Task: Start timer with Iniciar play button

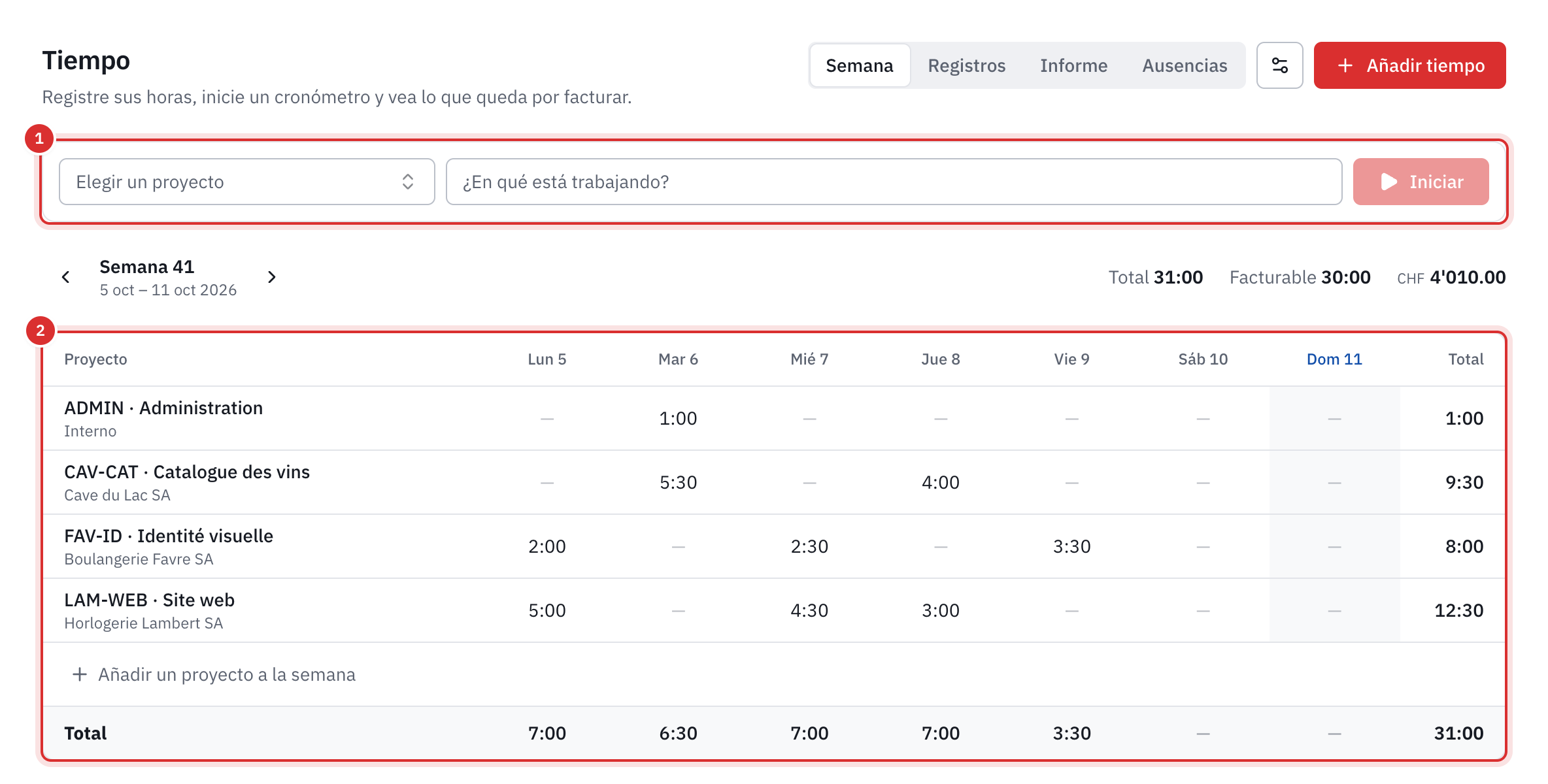Action: click(x=1421, y=182)
